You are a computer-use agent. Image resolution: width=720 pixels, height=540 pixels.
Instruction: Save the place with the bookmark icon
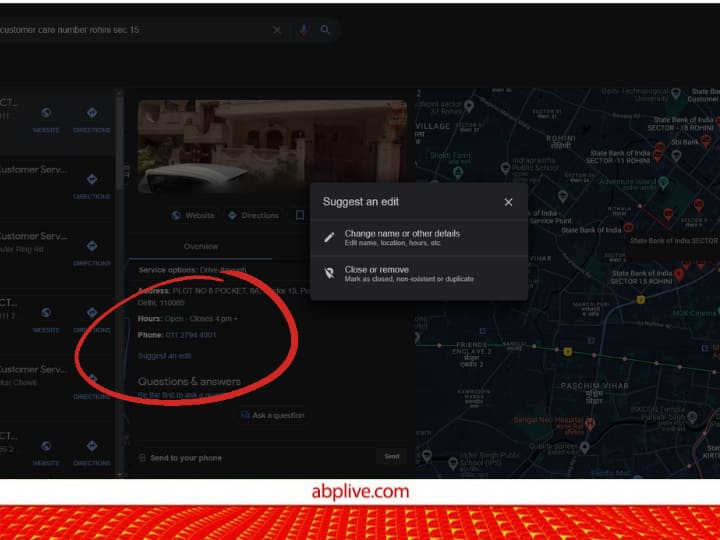coord(300,215)
